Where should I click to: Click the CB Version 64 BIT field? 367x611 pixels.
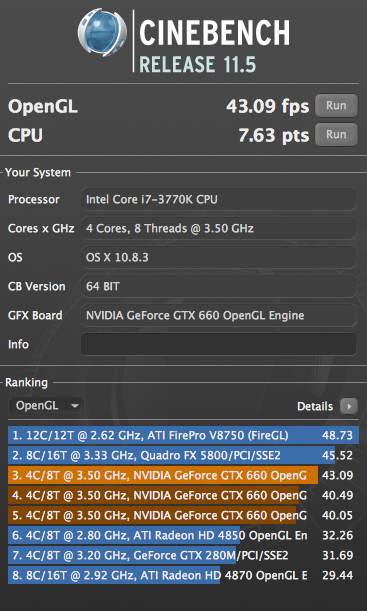click(x=219, y=286)
